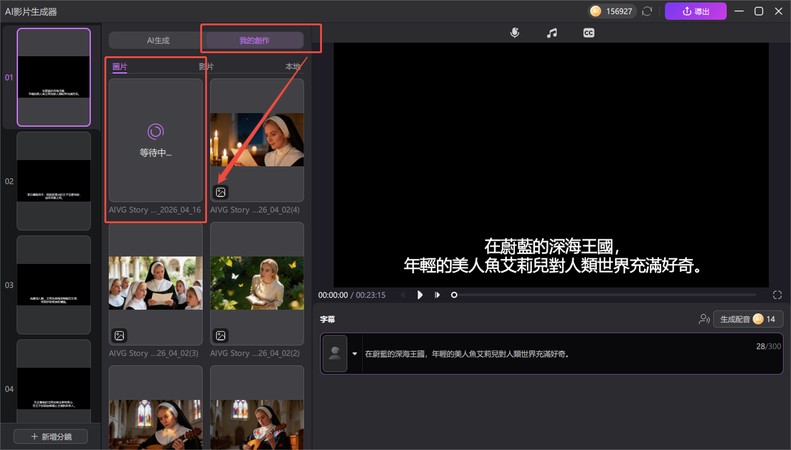
Task: Click the gold credits coin 156927
Action: point(595,11)
